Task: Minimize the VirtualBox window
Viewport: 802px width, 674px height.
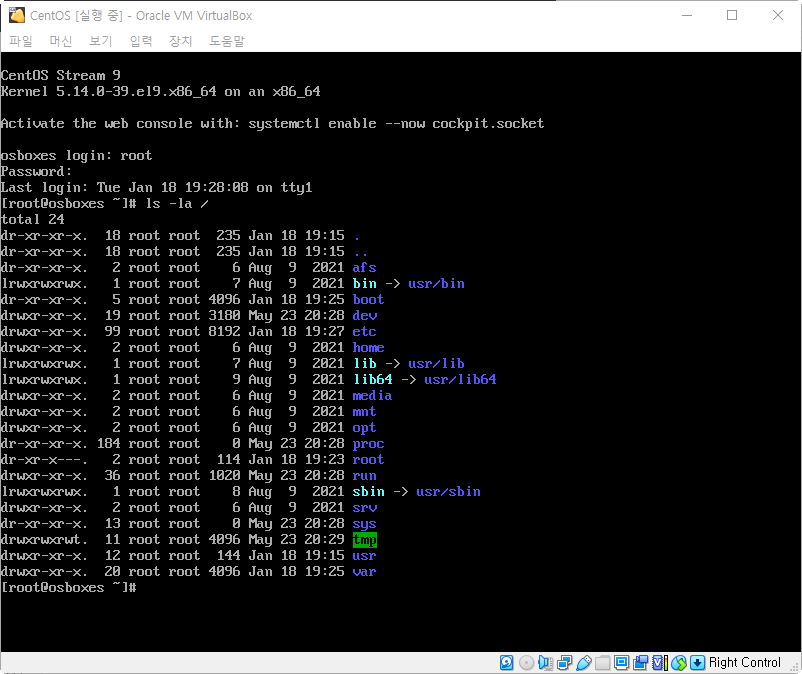Action: pos(687,15)
